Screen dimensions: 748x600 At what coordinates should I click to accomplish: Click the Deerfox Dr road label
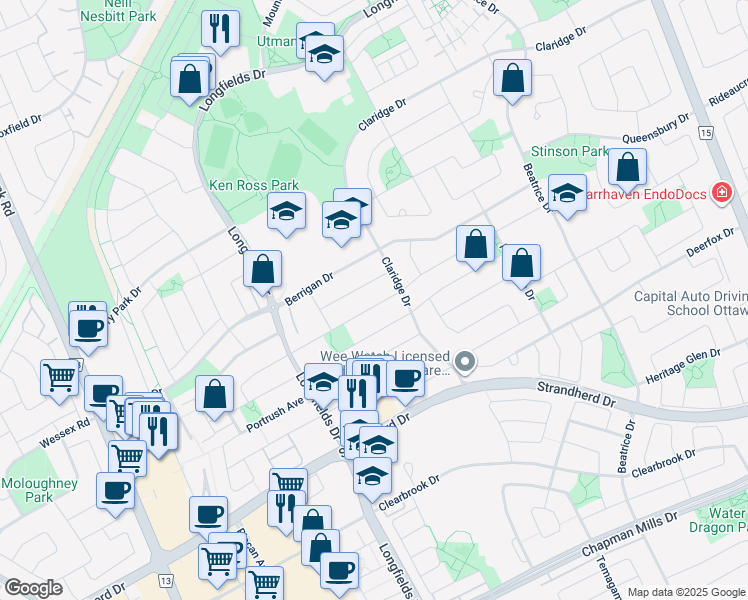click(x=710, y=243)
